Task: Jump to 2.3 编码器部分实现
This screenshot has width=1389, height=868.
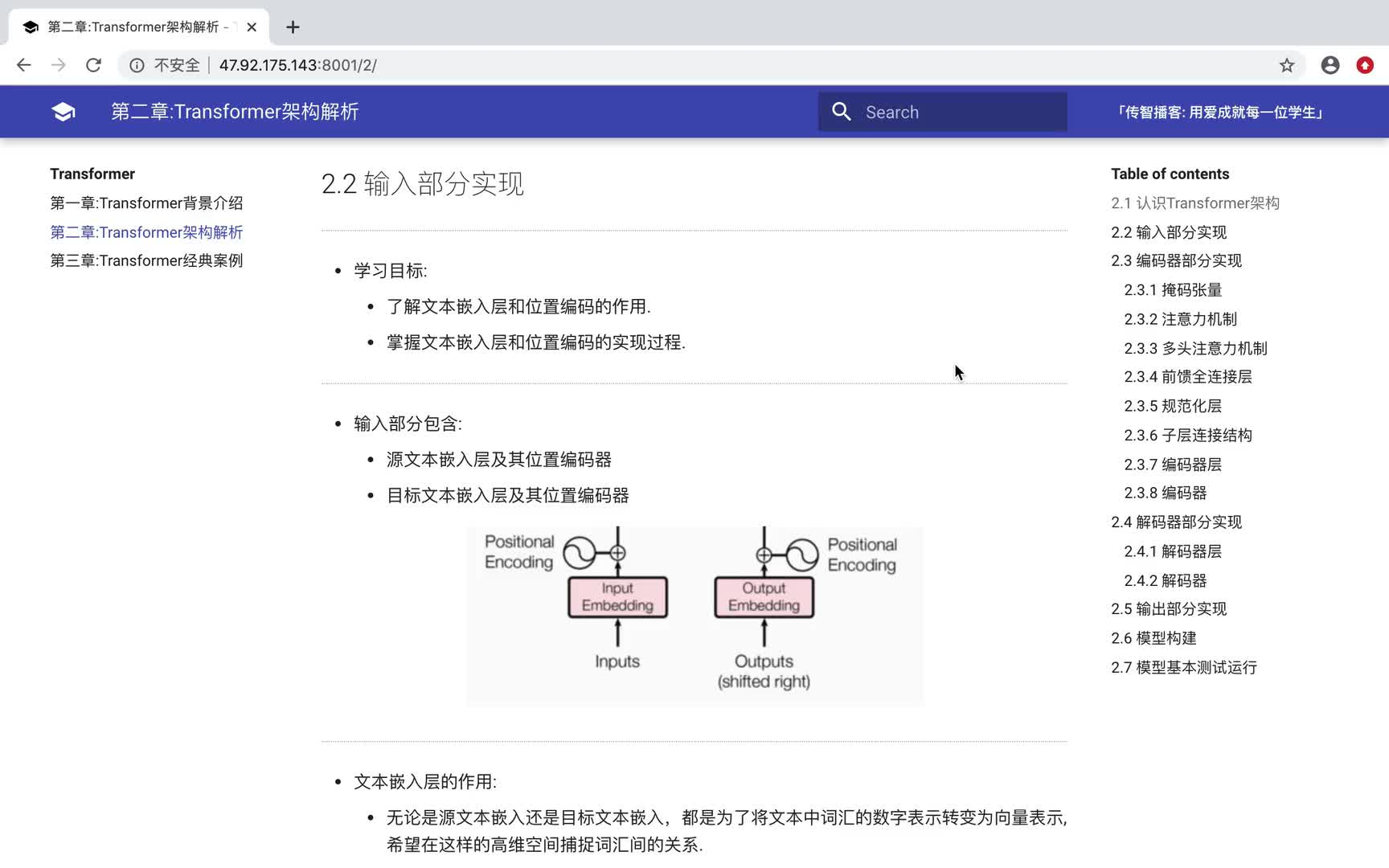Action: tap(1177, 260)
